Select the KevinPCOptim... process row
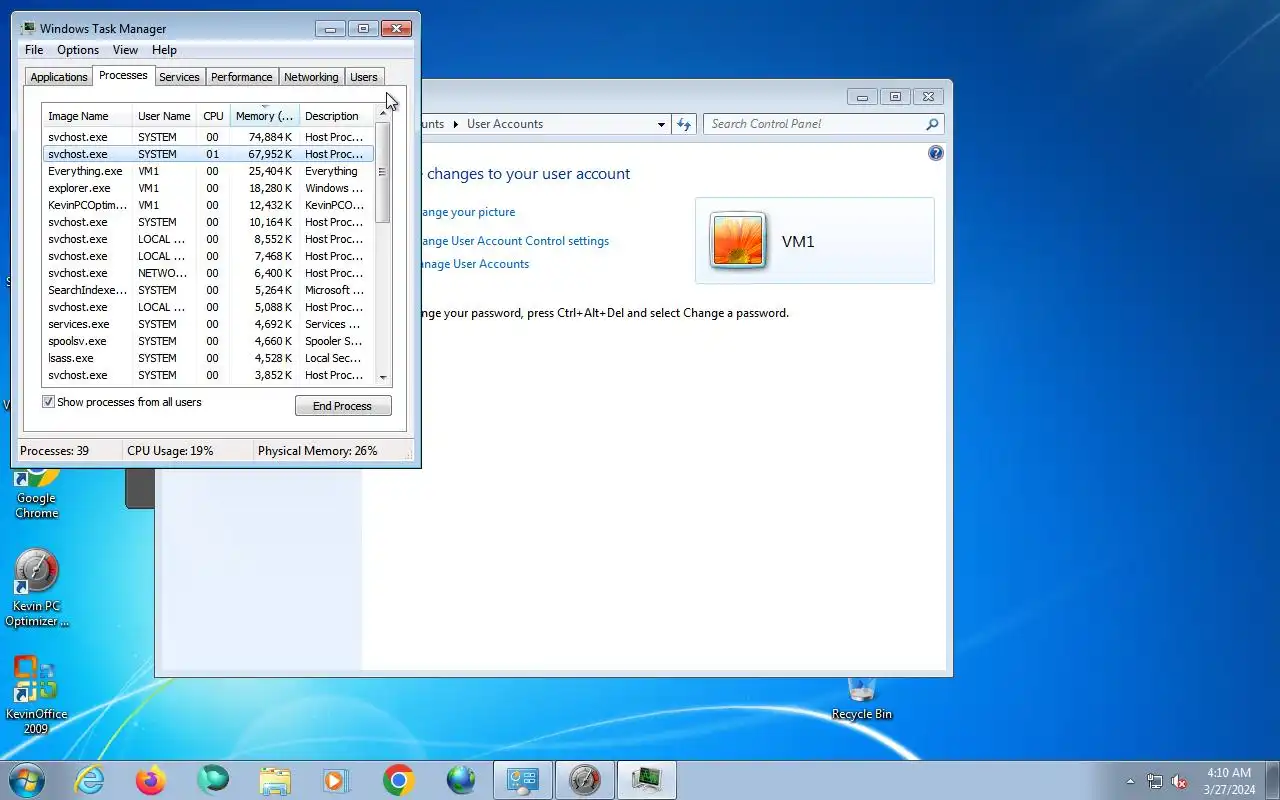Image resolution: width=1280 pixels, height=800 pixels. point(208,205)
